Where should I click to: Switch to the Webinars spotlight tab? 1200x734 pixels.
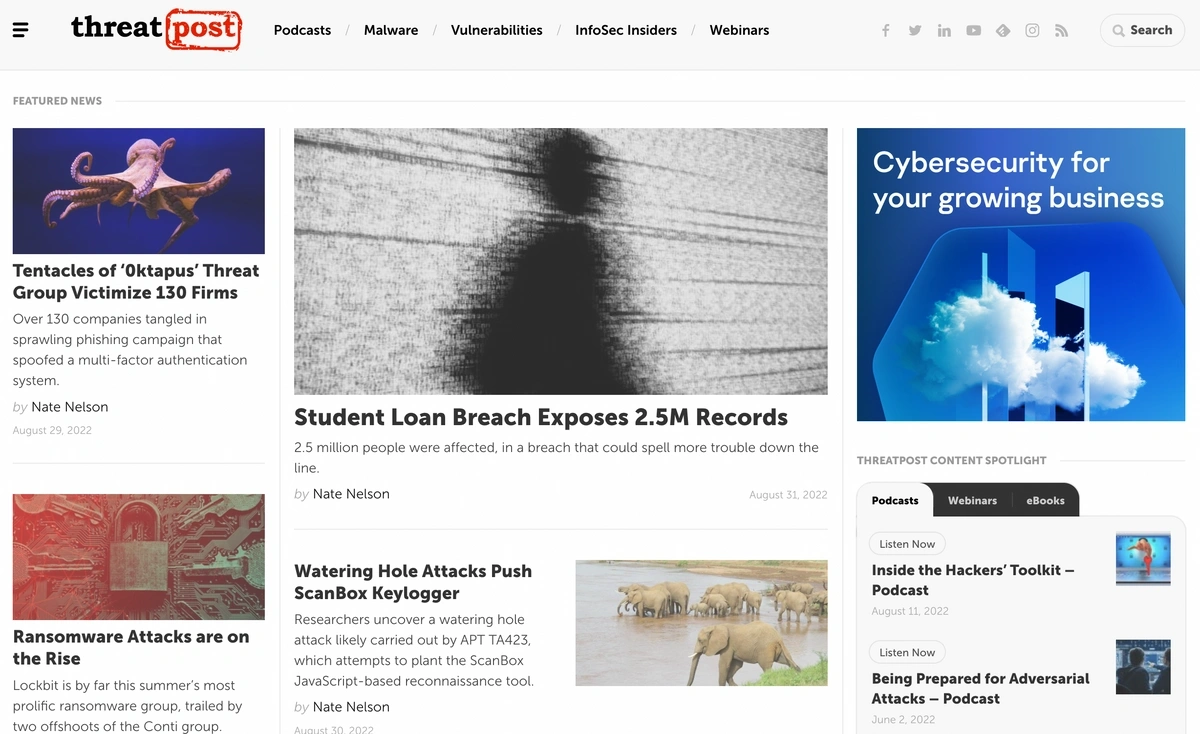point(972,500)
